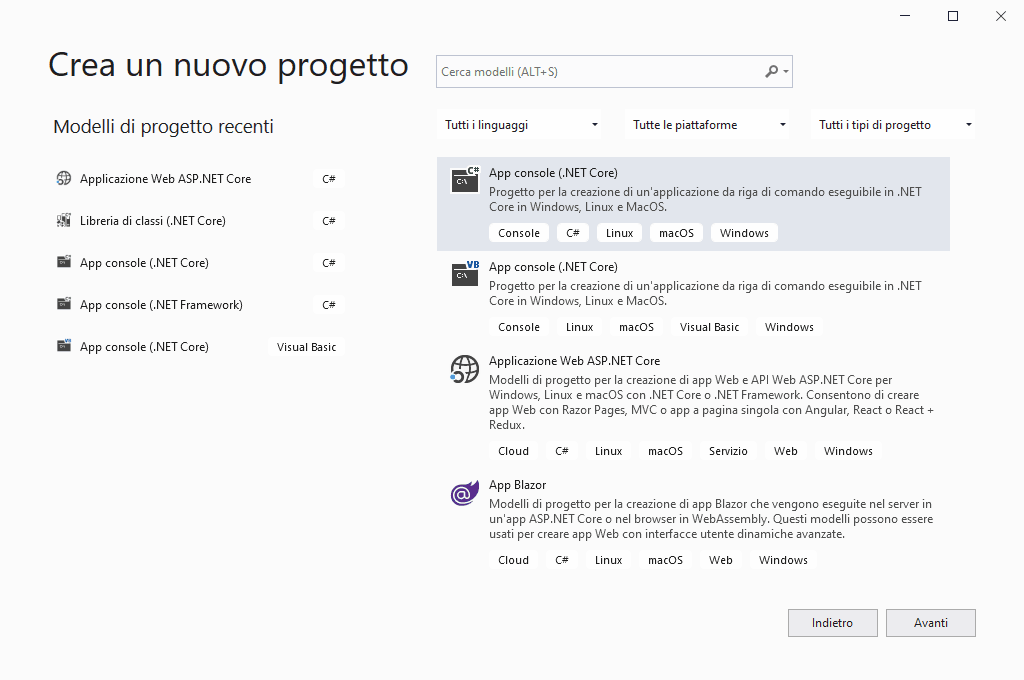The width and height of the screenshot is (1024, 680).
Task: Click the Libreria di classi icon in recent list
Action: pos(63,220)
